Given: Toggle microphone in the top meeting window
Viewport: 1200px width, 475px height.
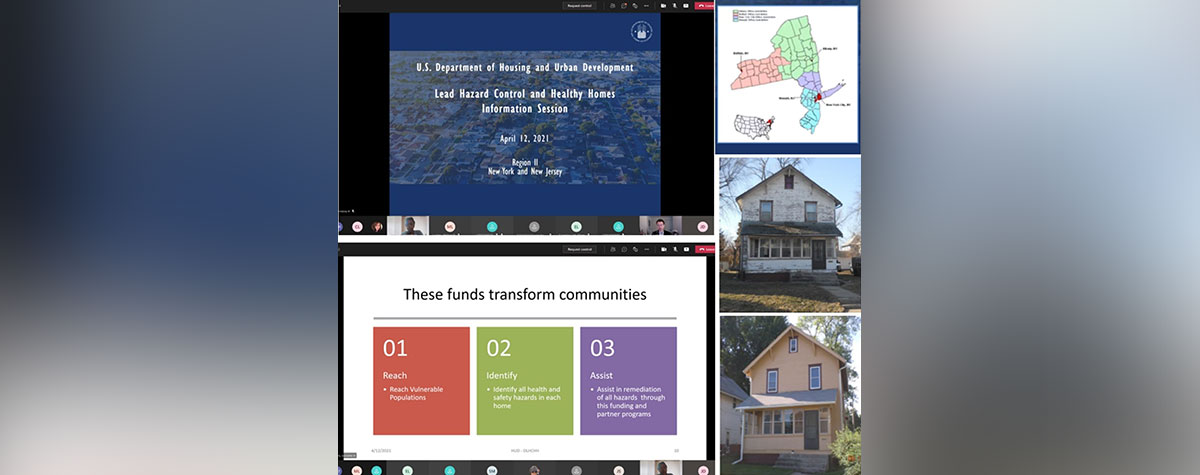Looking at the screenshot, I should (x=675, y=6).
